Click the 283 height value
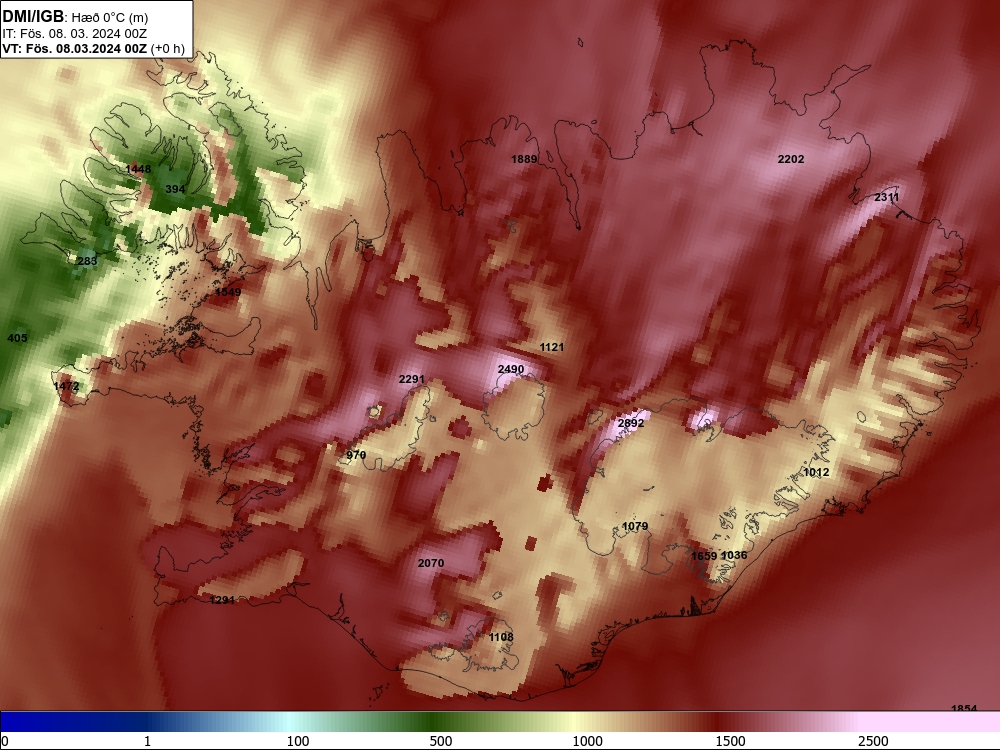This screenshot has height=750, width=1000. pos(87,261)
